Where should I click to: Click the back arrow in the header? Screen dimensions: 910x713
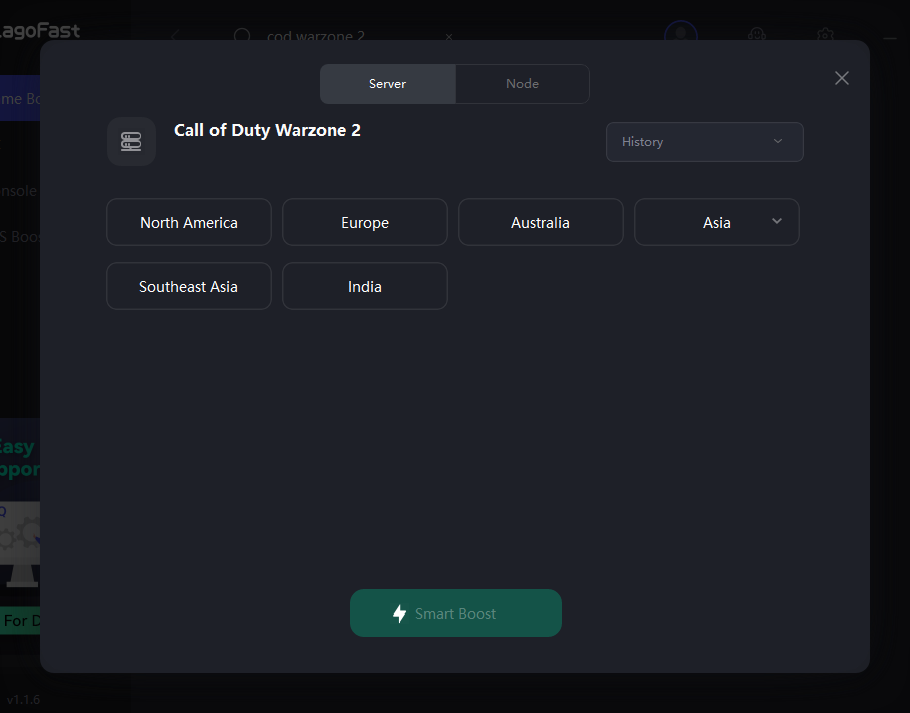(174, 36)
